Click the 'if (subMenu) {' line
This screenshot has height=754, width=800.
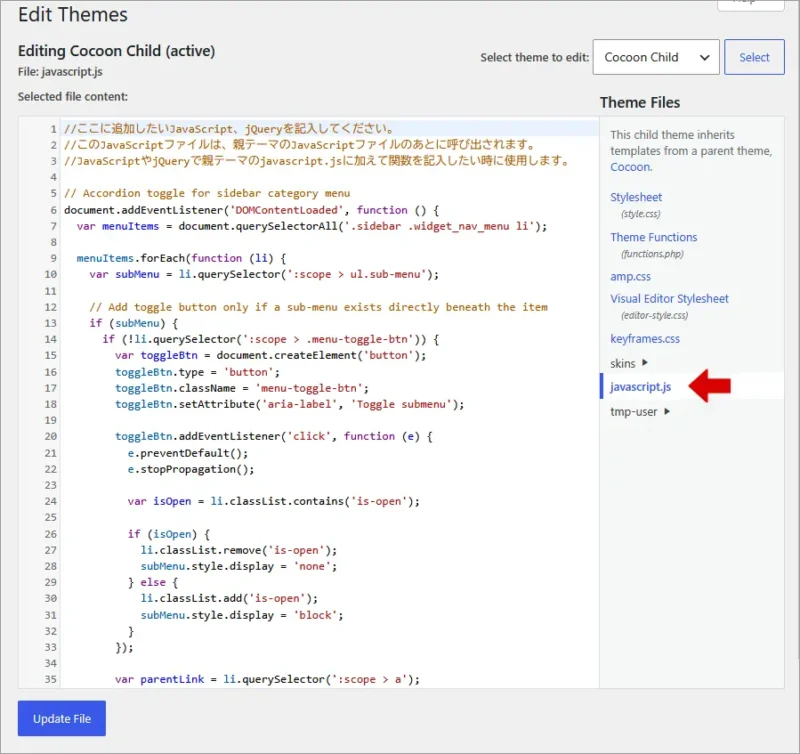pos(134,323)
